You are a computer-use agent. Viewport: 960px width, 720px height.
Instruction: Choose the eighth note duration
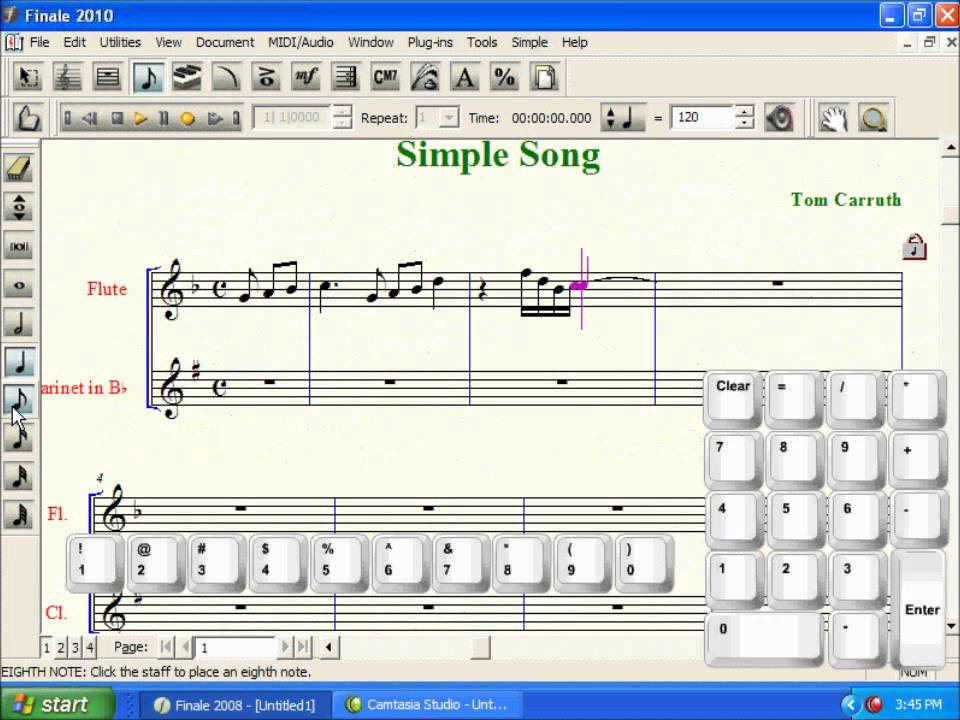pos(19,400)
